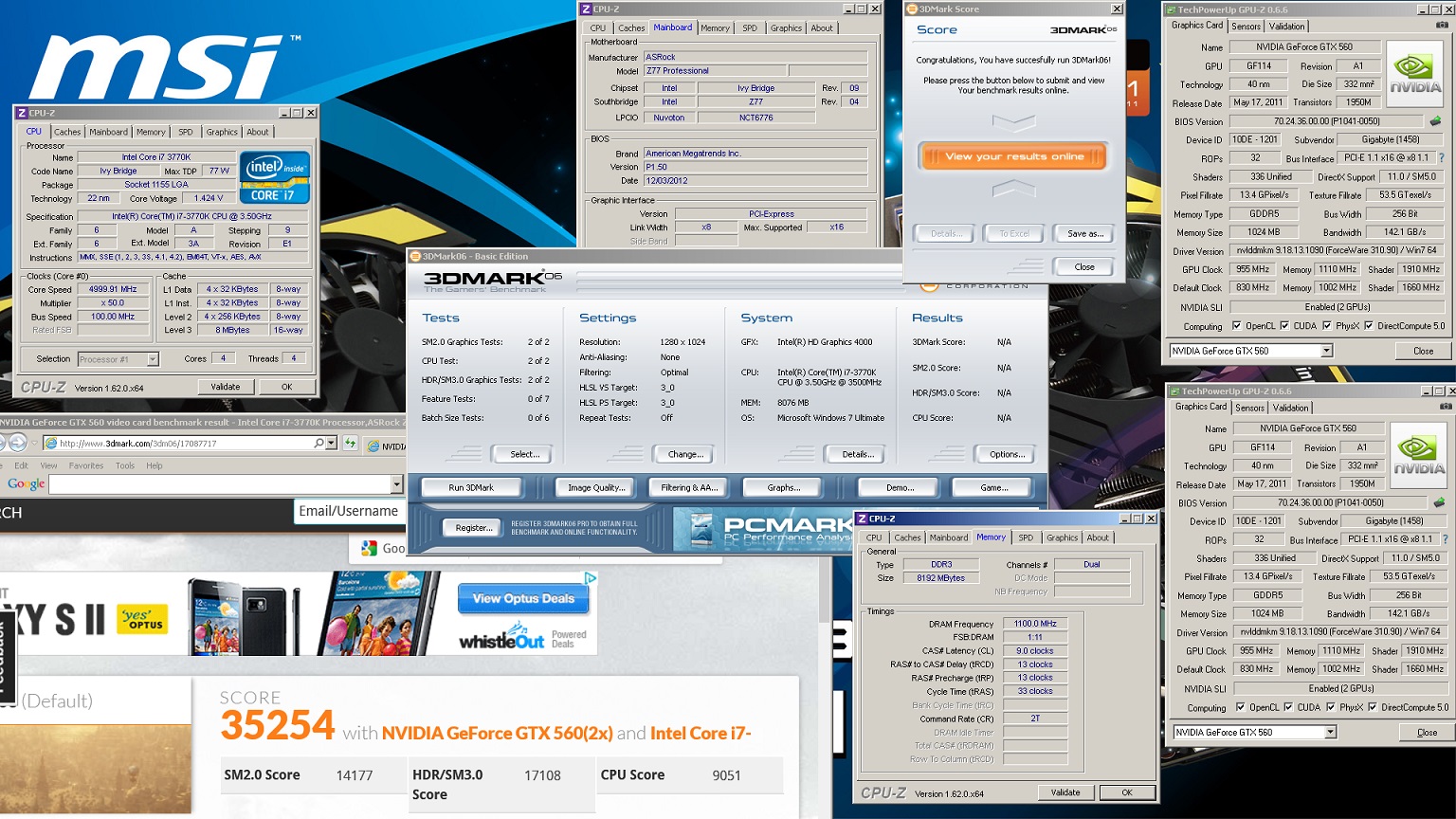This screenshot has height=819, width=1456.
Task: Click the camera screenshot icon in upper GPU-Z window
Action: click(1442, 26)
